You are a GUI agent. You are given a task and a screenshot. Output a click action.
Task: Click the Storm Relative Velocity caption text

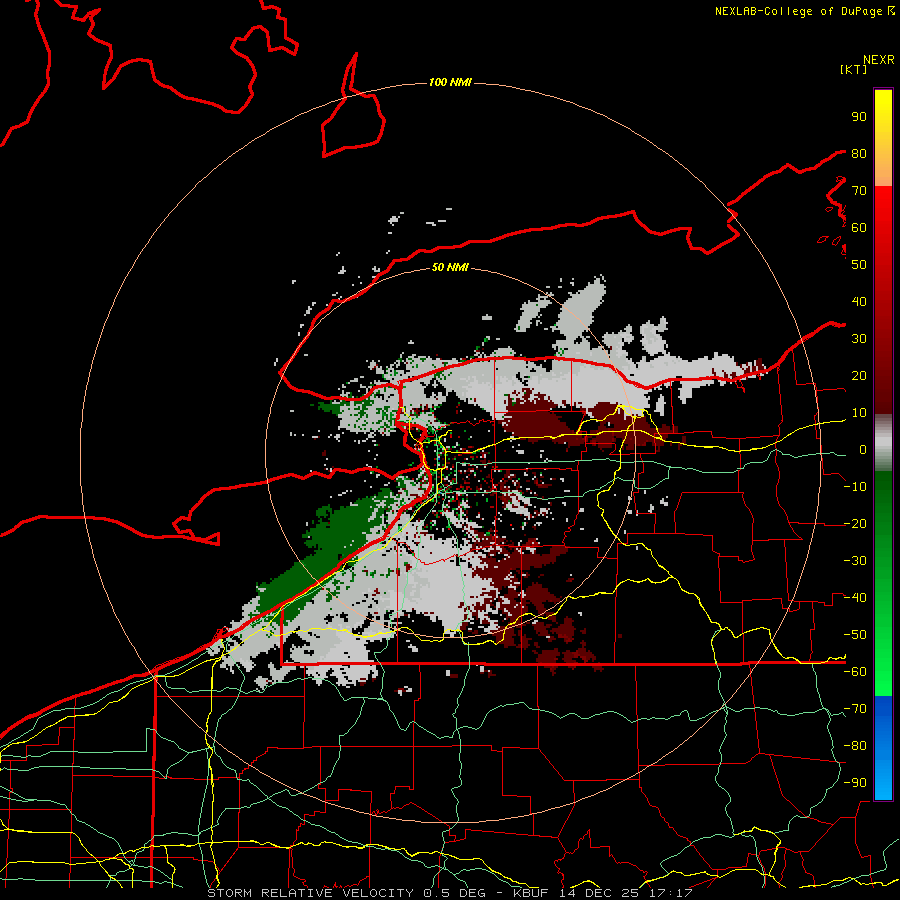450,893
